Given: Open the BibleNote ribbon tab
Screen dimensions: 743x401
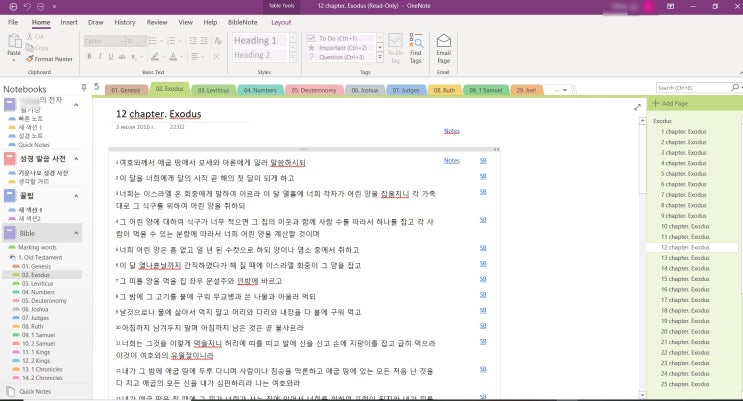Looking at the screenshot, I should 242,21.
